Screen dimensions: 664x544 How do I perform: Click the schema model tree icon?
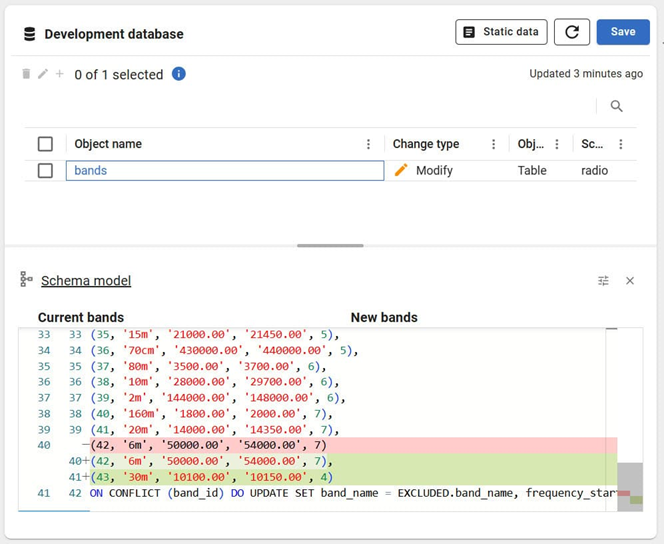(27, 280)
